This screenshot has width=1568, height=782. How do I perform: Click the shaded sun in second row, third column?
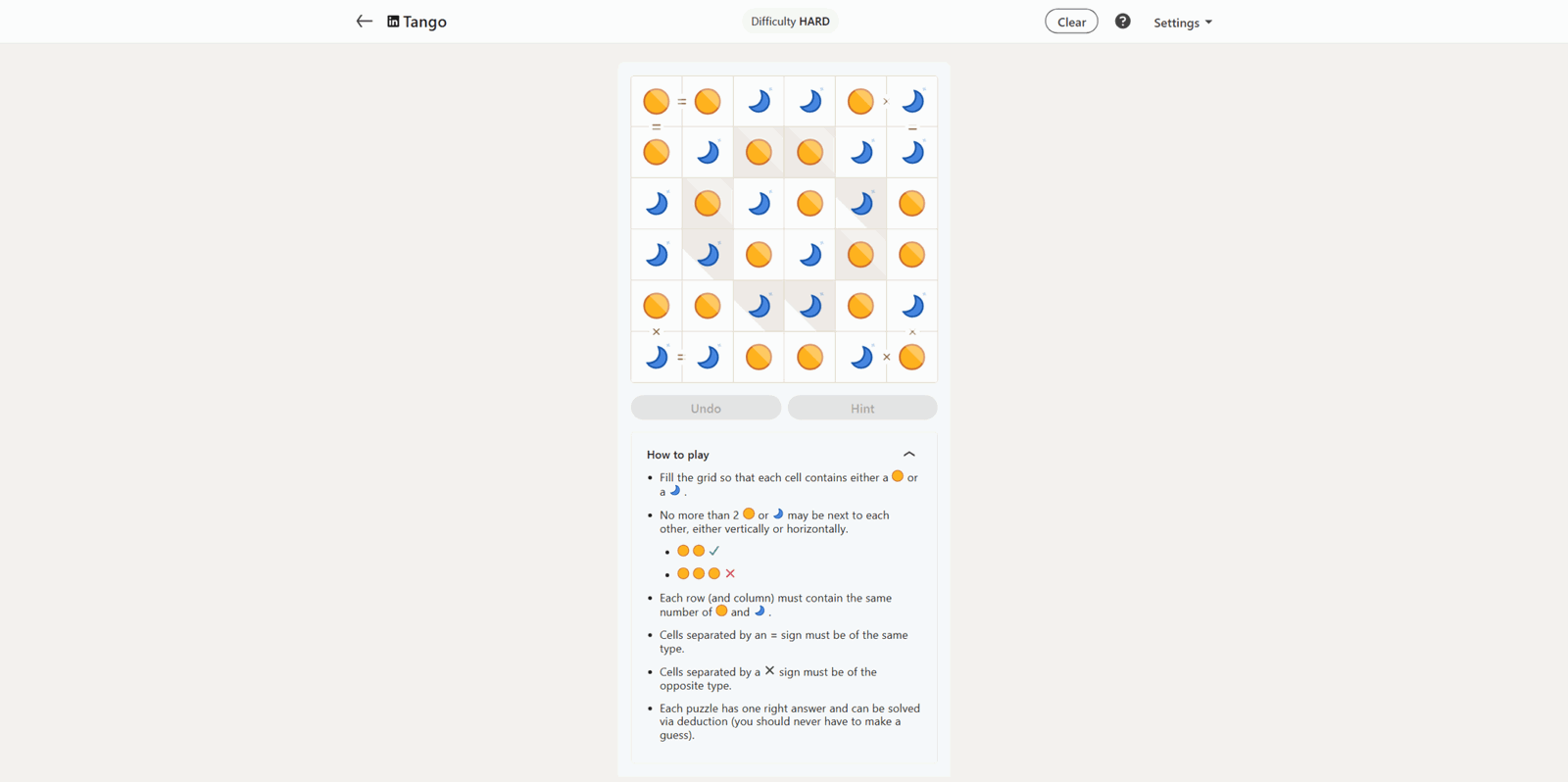coord(759,152)
